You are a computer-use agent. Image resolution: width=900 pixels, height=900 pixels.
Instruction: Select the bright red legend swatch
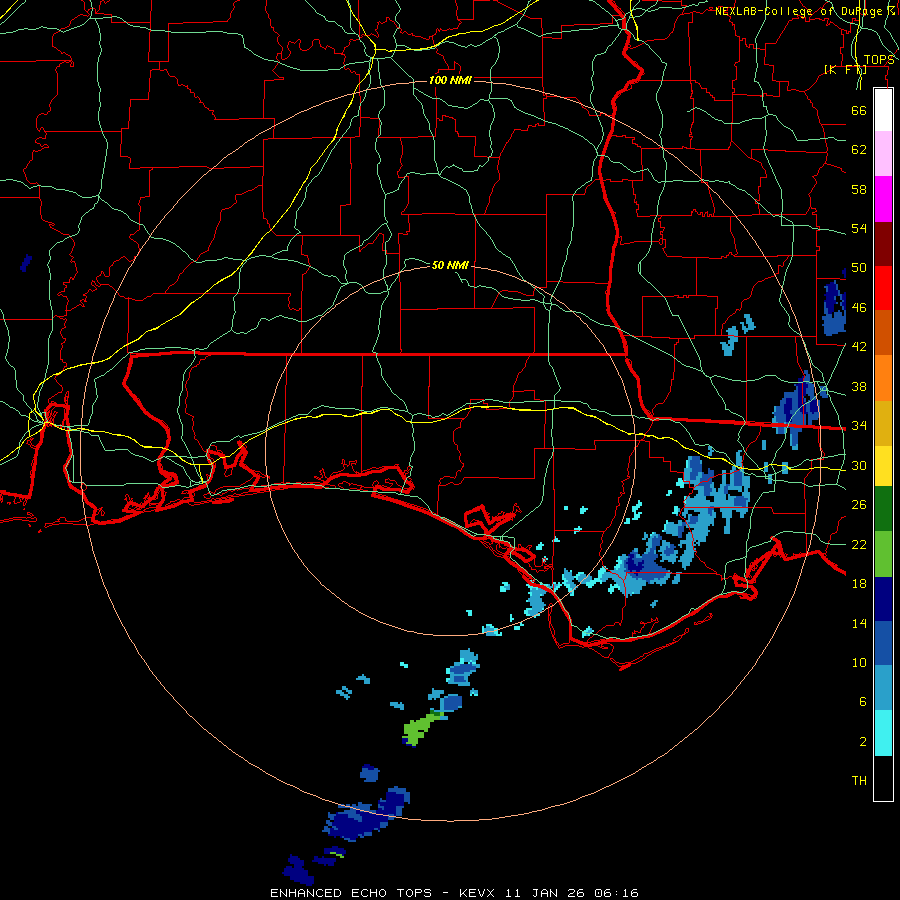coord(883,288)
